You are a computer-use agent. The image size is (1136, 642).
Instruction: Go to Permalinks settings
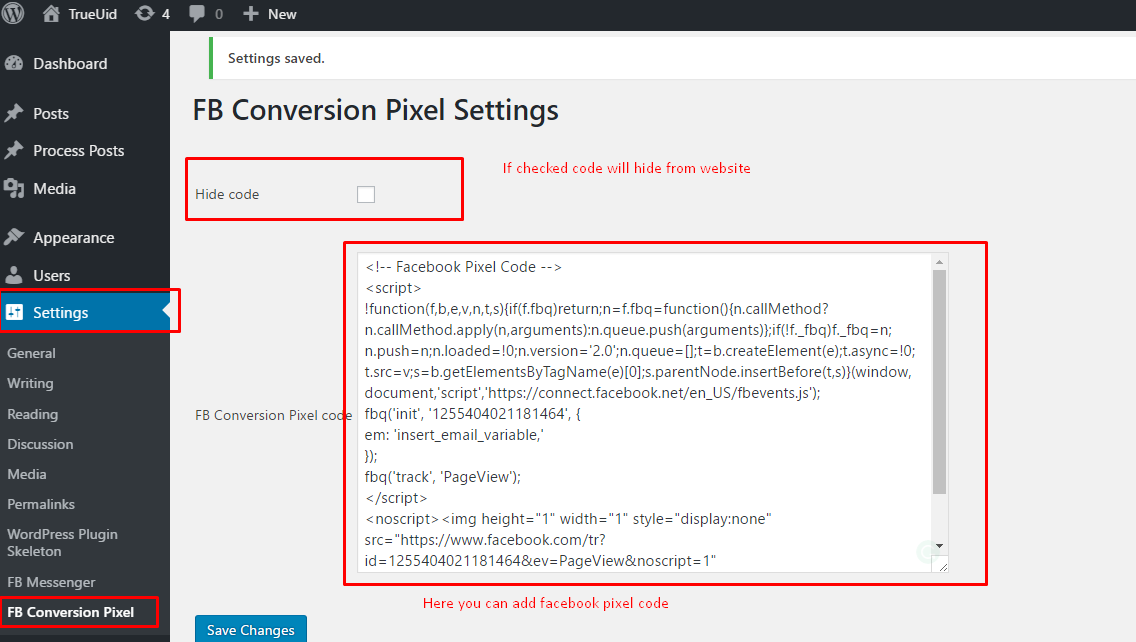41,504
